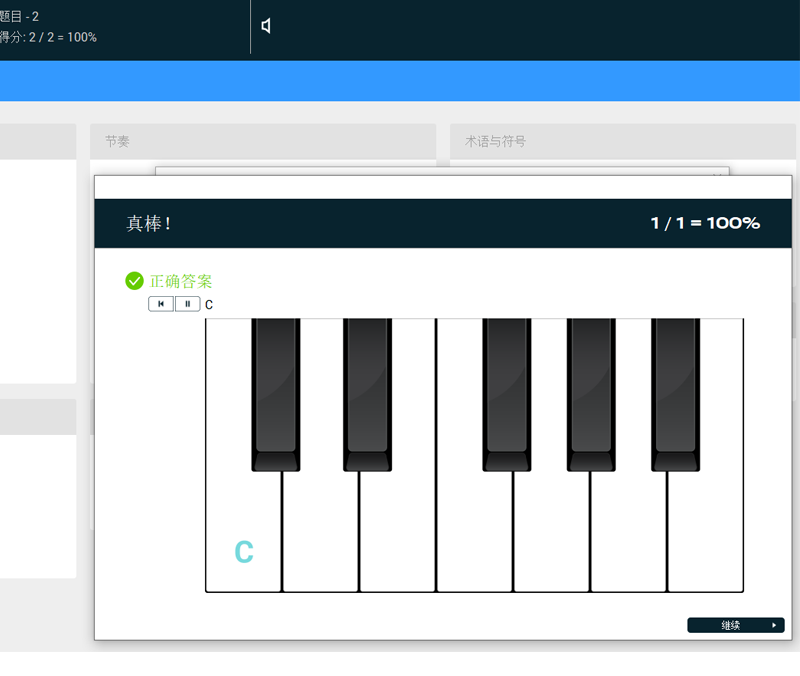Play the rightmost white key B
Image resolution: width=800 pixels, height=676 pixels.
[x=706, y=531]
